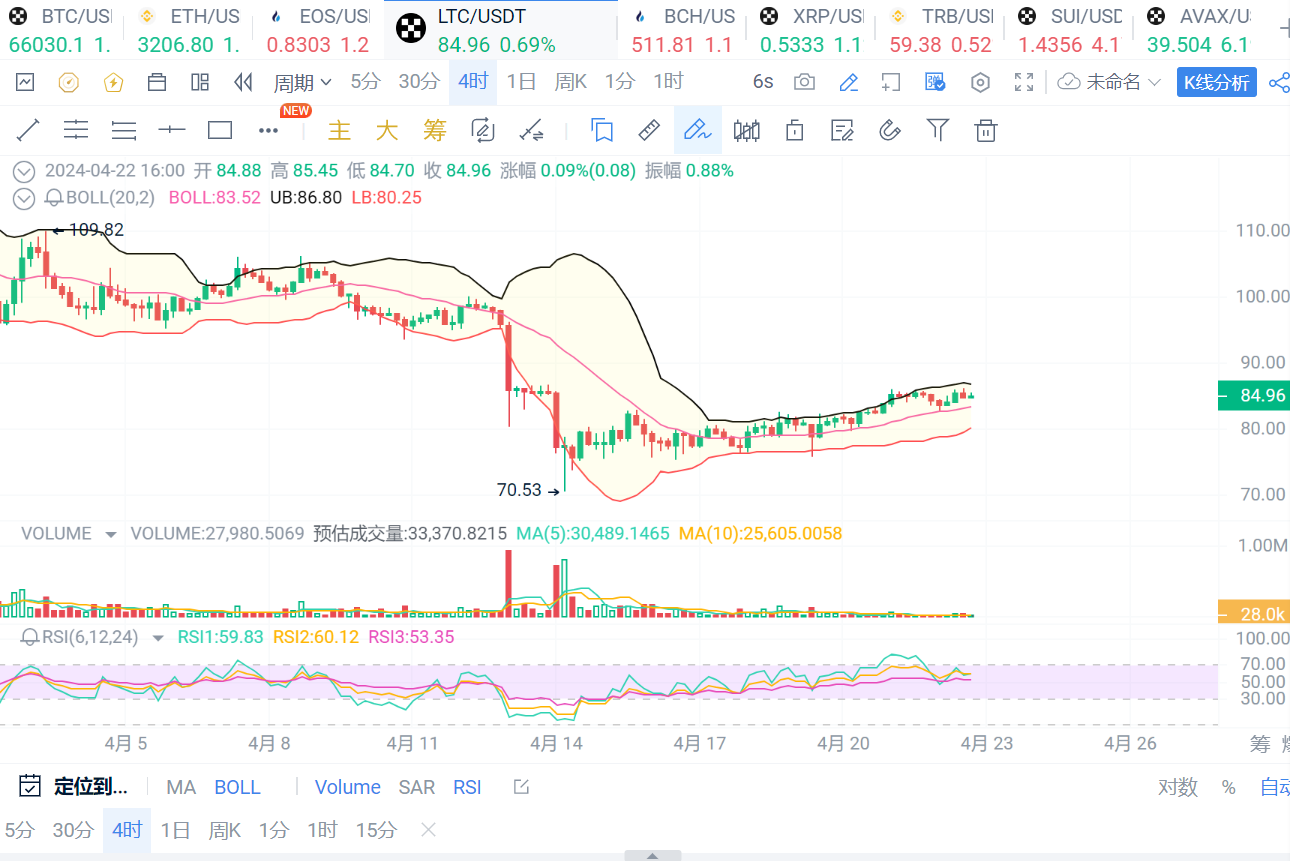
Task: Select the ruler measure tool
Action: (650, 130)
